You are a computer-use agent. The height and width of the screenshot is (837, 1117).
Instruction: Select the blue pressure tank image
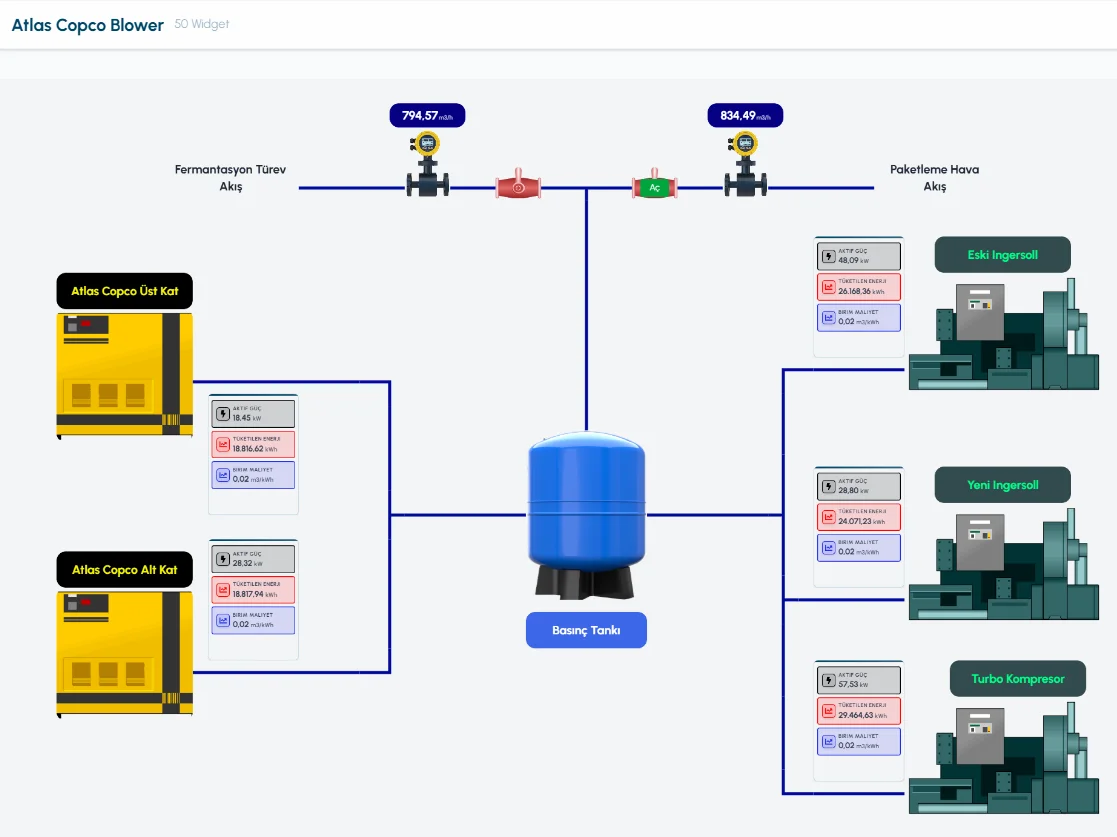586,515
